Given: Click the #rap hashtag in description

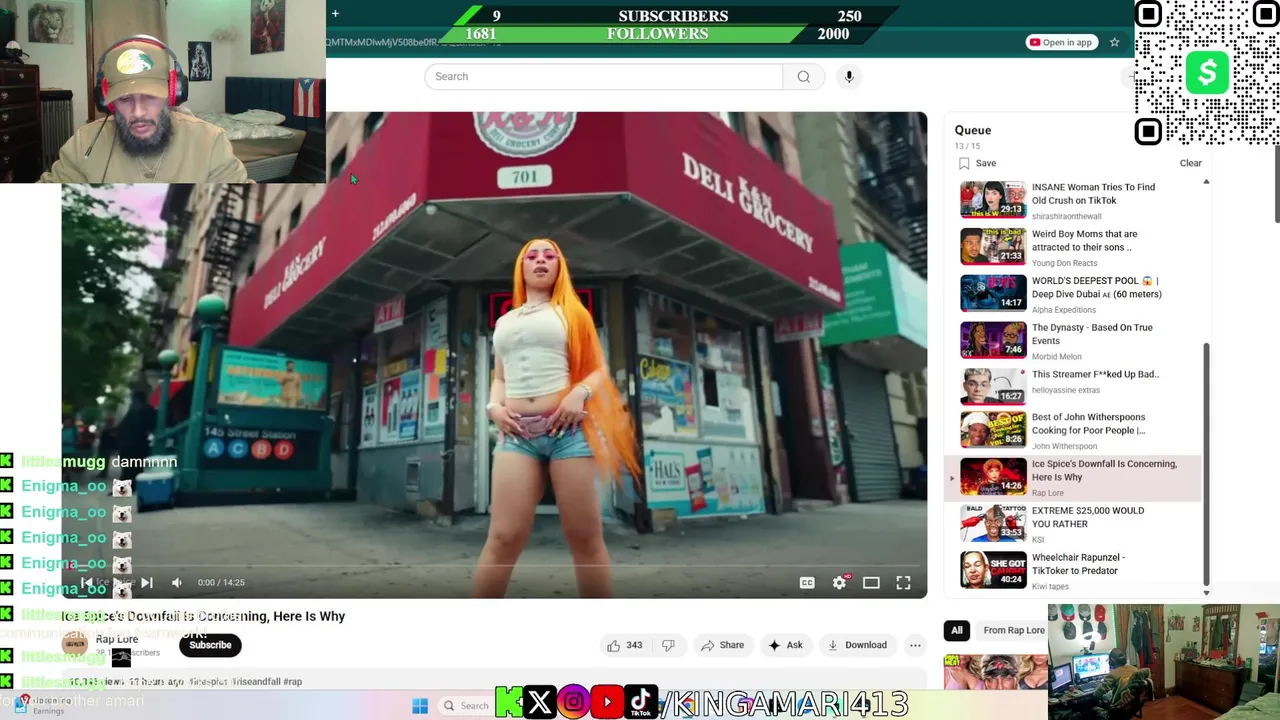Looking at the screenshot, I should tap(292, 682).
